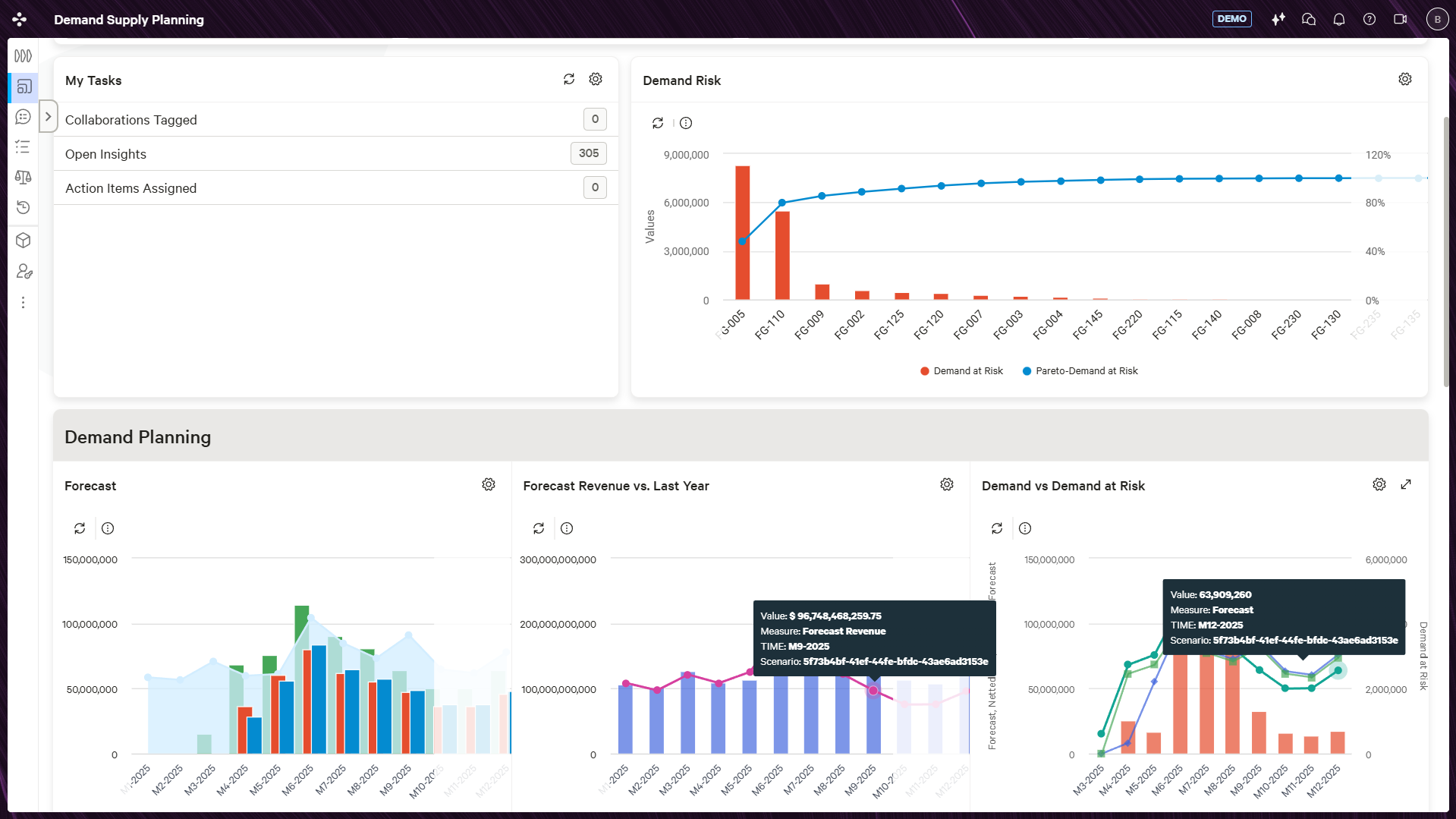Viewport: 1456px width, 819px height.
Task: Toggle Demand at Risk legend series
Action: [x=961, y=371]
